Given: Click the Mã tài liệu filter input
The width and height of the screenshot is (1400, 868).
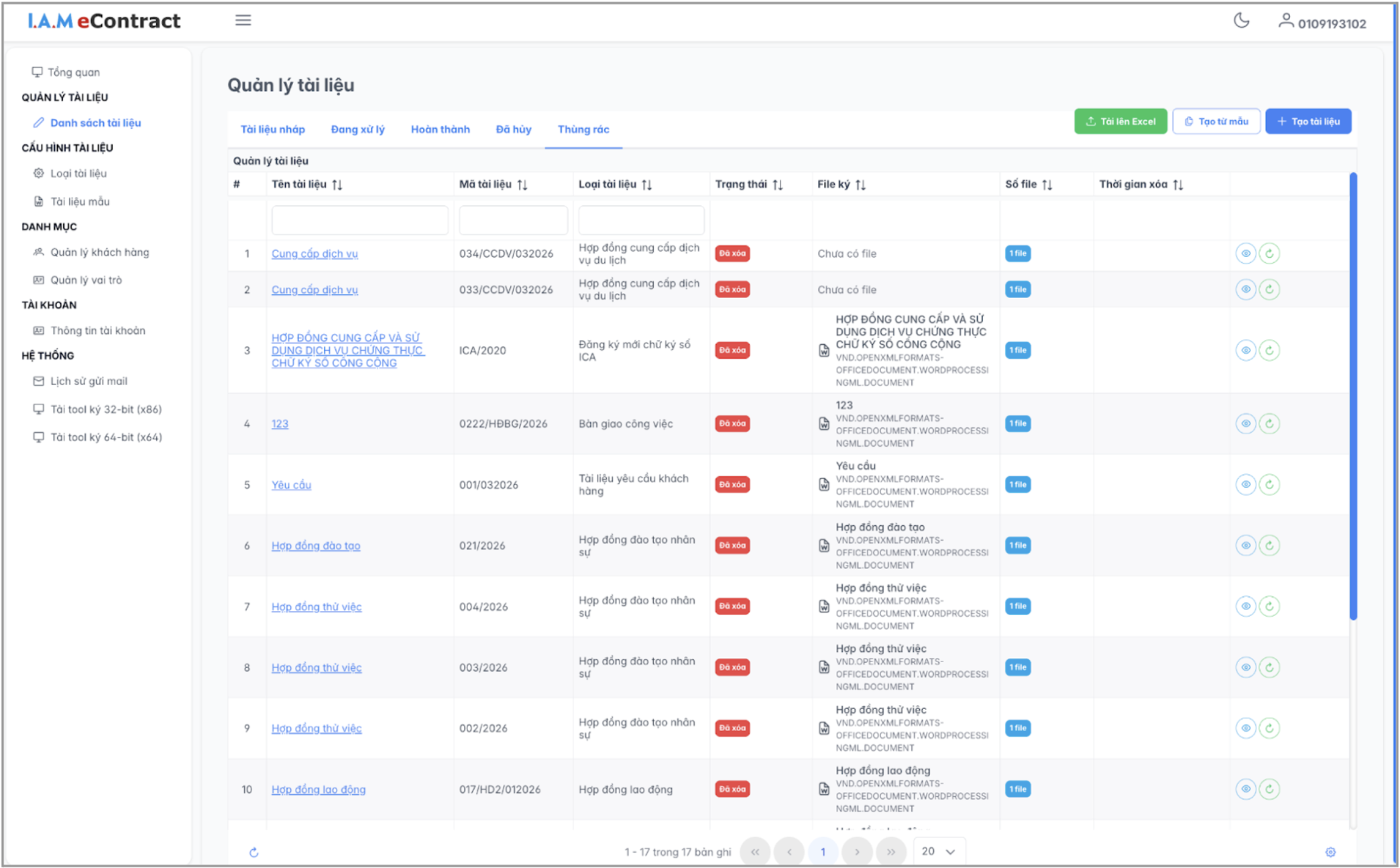Looking at the screenshot, I should pyautogui.click(x=513, y=220).
